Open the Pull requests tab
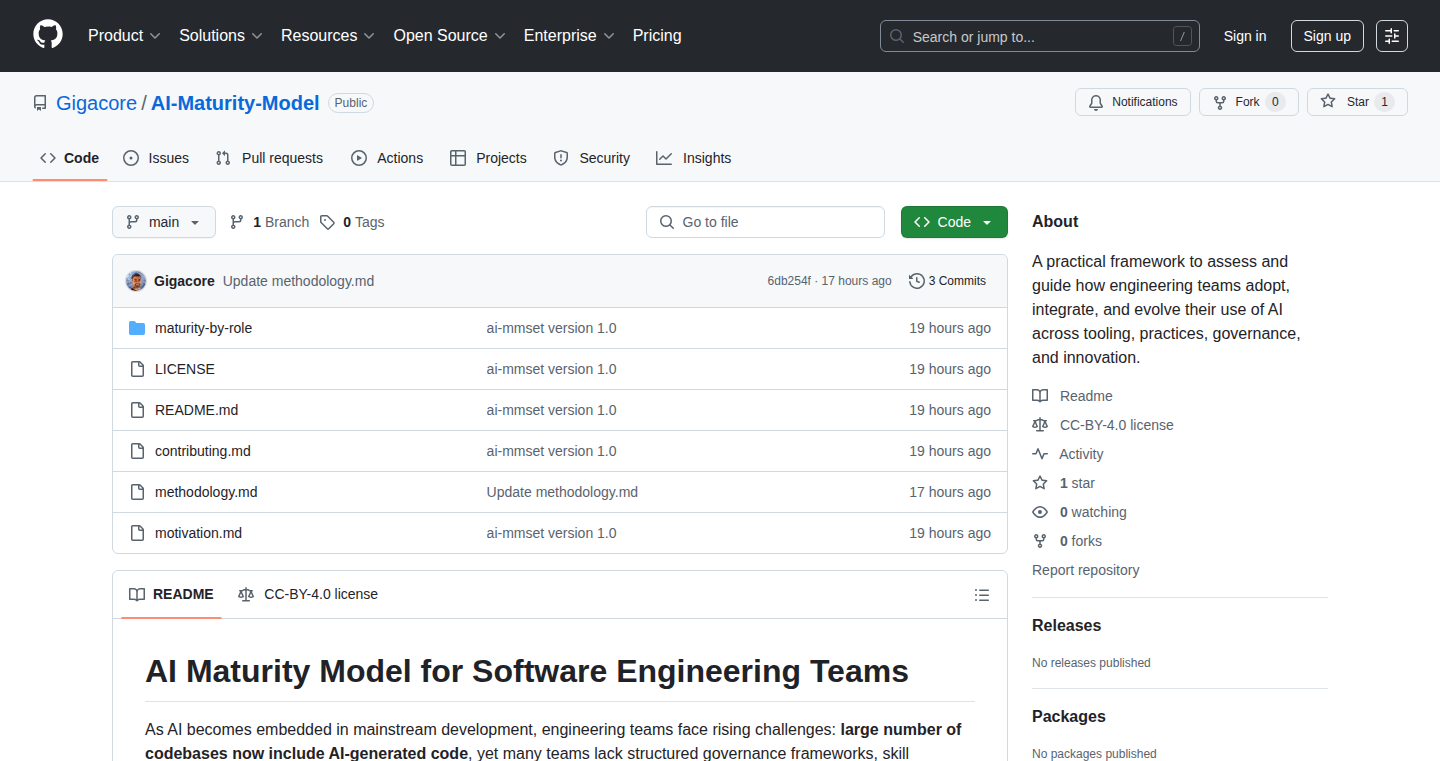The width and height of the screenshot is (1440, 761). (270, 158)
